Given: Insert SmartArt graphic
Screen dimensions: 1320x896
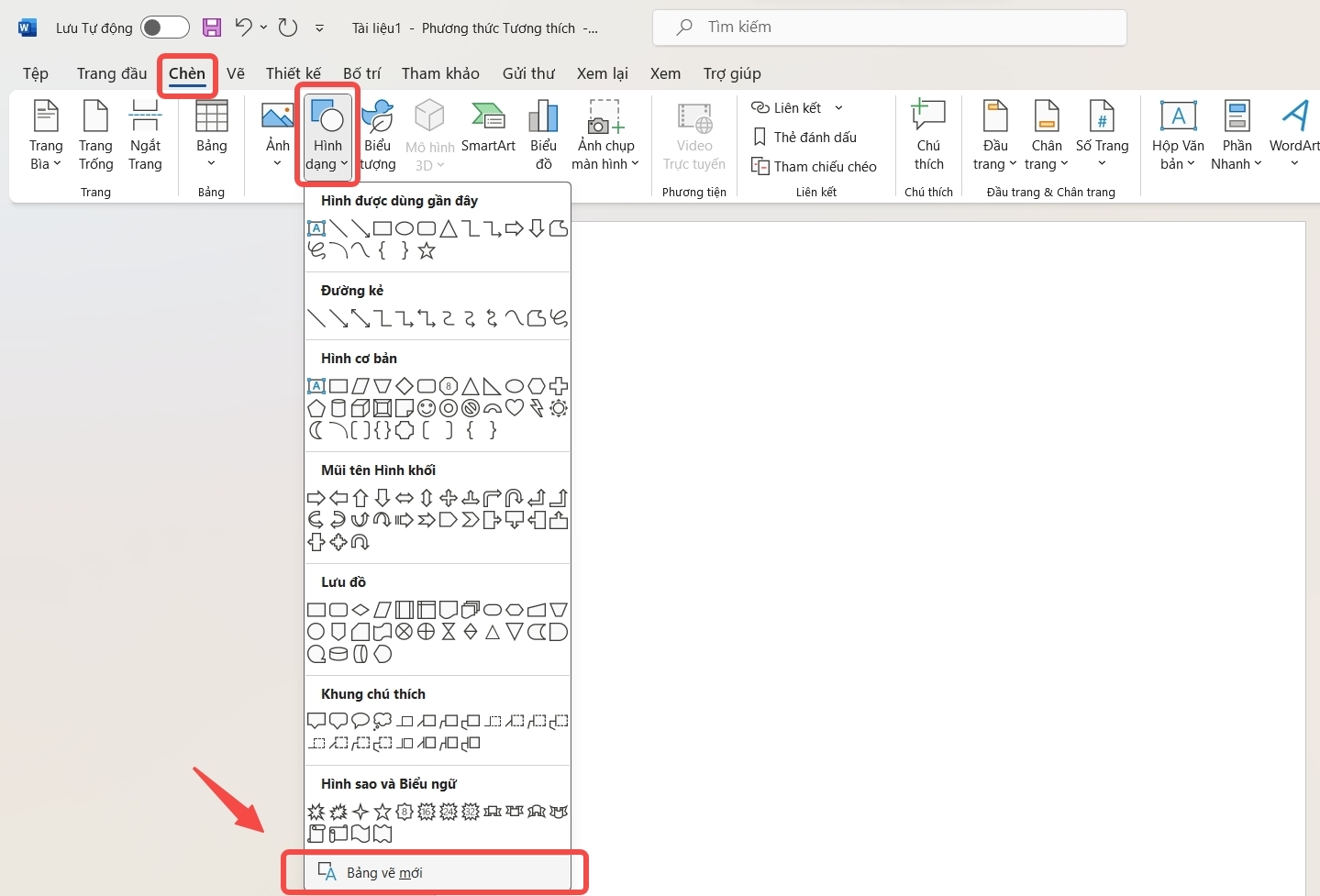Looking at the screenshot, I should click(x=488, y=128).
